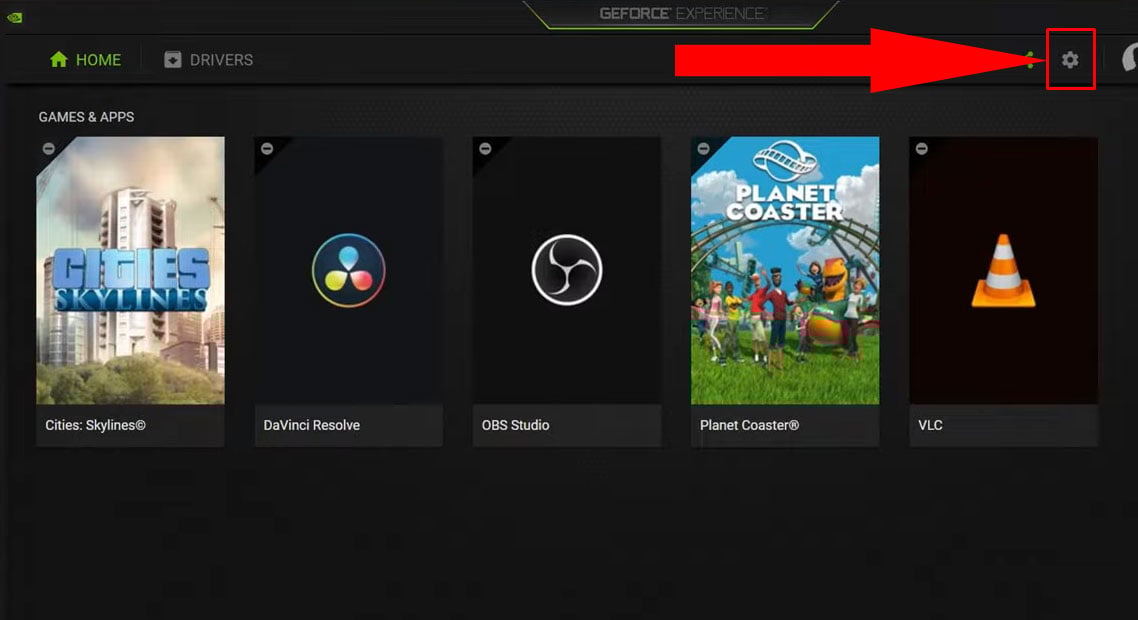Click the 'Planet Coaster®' label
This screenshot has height=620, width=1138.
tap(749, 425)
